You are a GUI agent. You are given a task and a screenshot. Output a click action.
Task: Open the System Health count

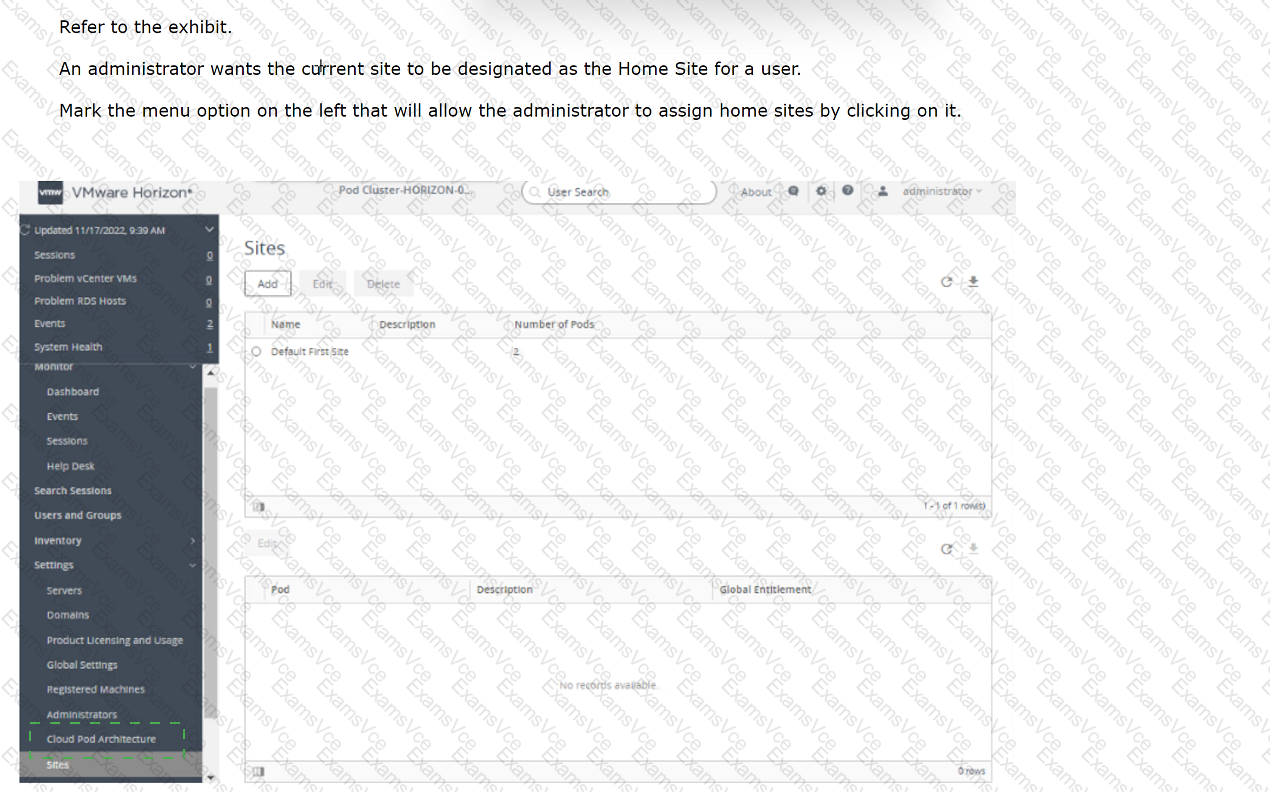coord(209,347)
